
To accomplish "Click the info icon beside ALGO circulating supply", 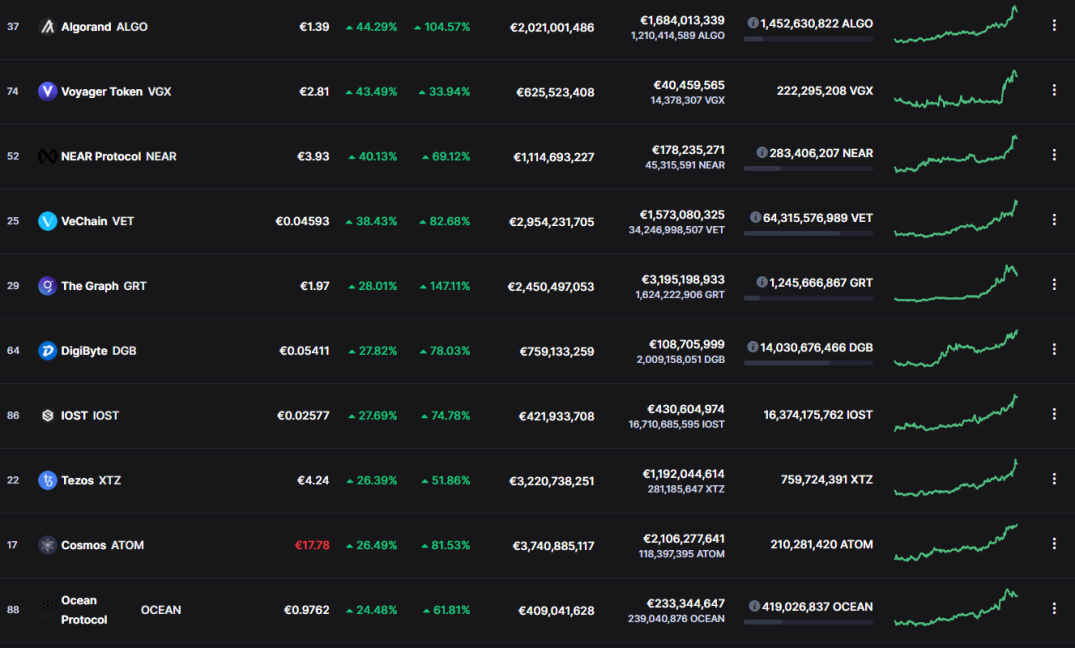I will [x=753, y=23].
